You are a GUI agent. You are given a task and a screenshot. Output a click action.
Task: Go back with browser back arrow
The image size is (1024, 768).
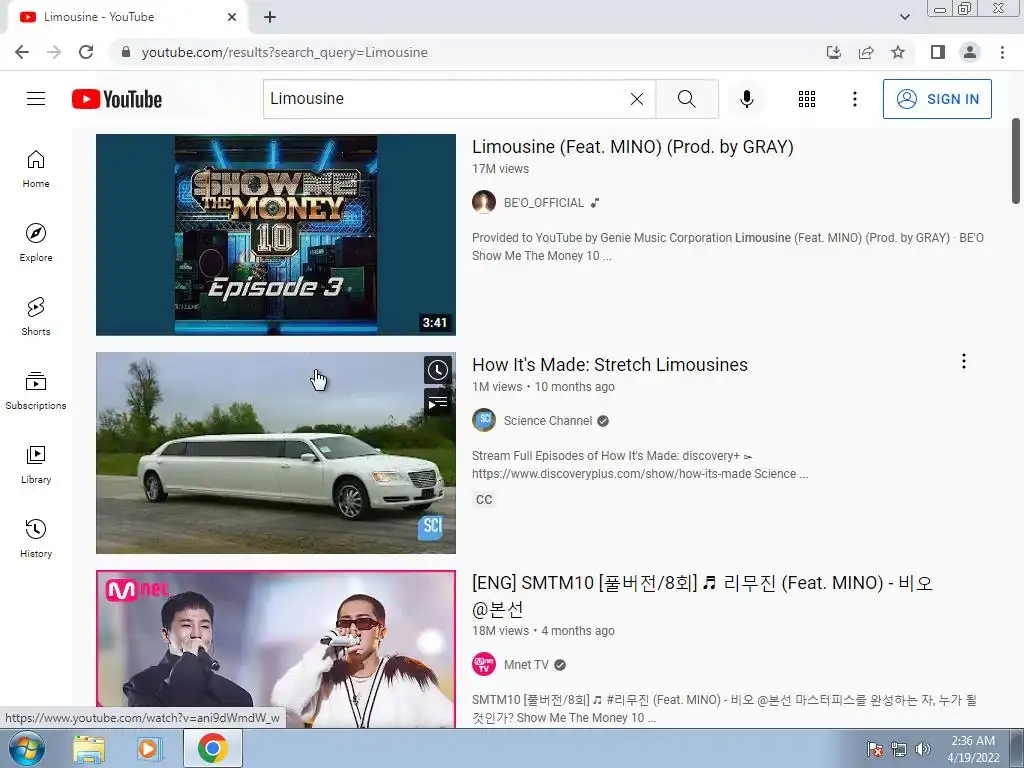pos(22,52)
